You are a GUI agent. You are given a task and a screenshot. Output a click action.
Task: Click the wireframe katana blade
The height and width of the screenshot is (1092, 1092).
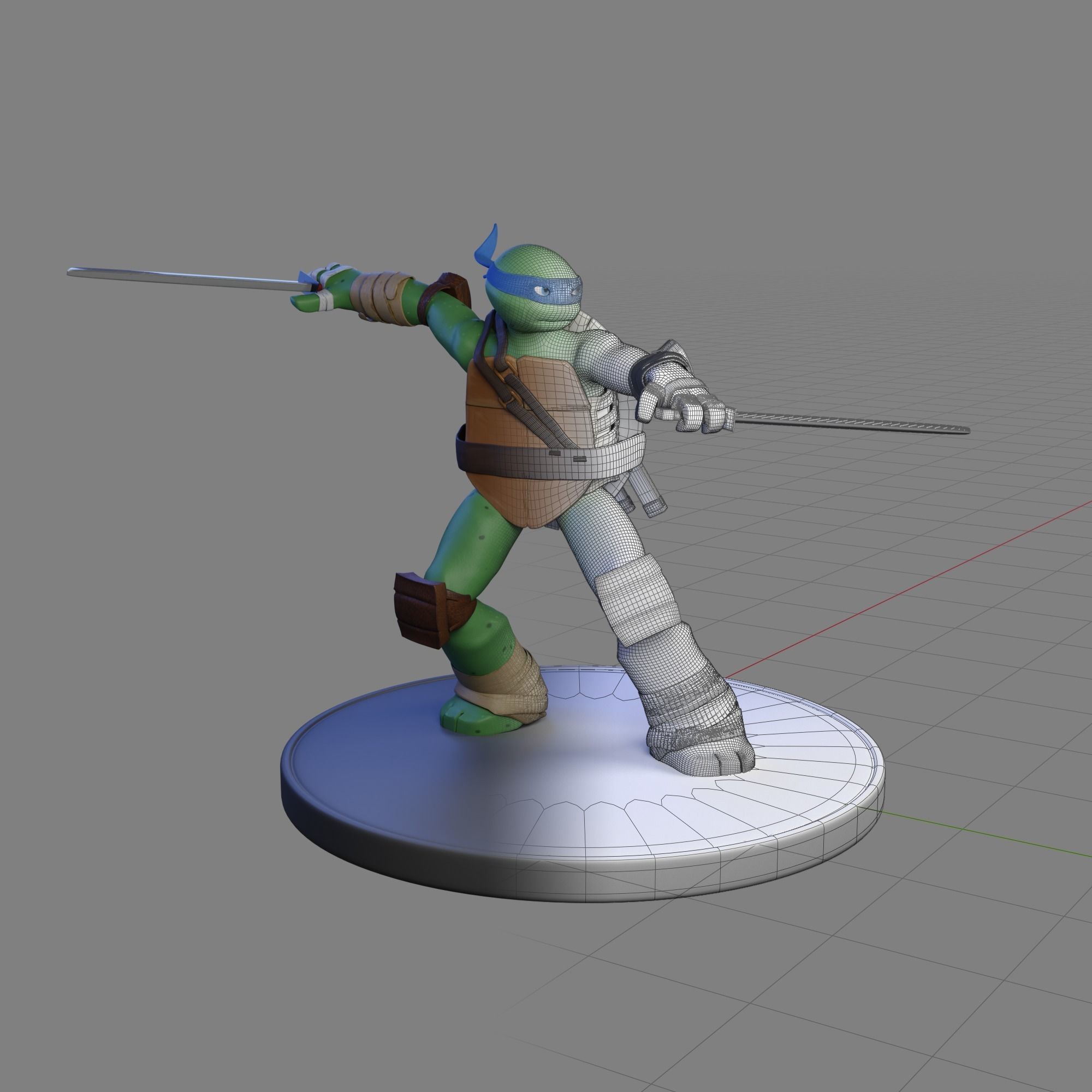click(x=852, y=423)
